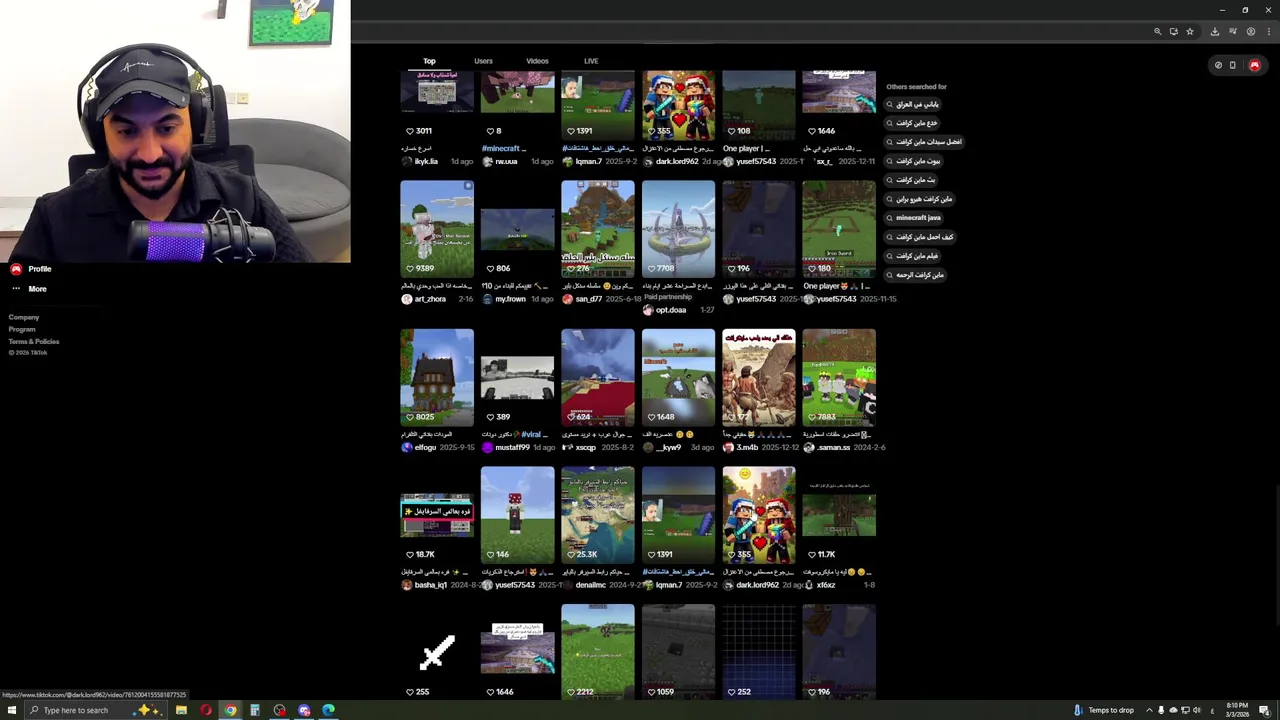Viewport: 1280px width, 720px height.
Task: Open the Chrome zoom-out magnifier icon
Action: tap(1158, 31)
